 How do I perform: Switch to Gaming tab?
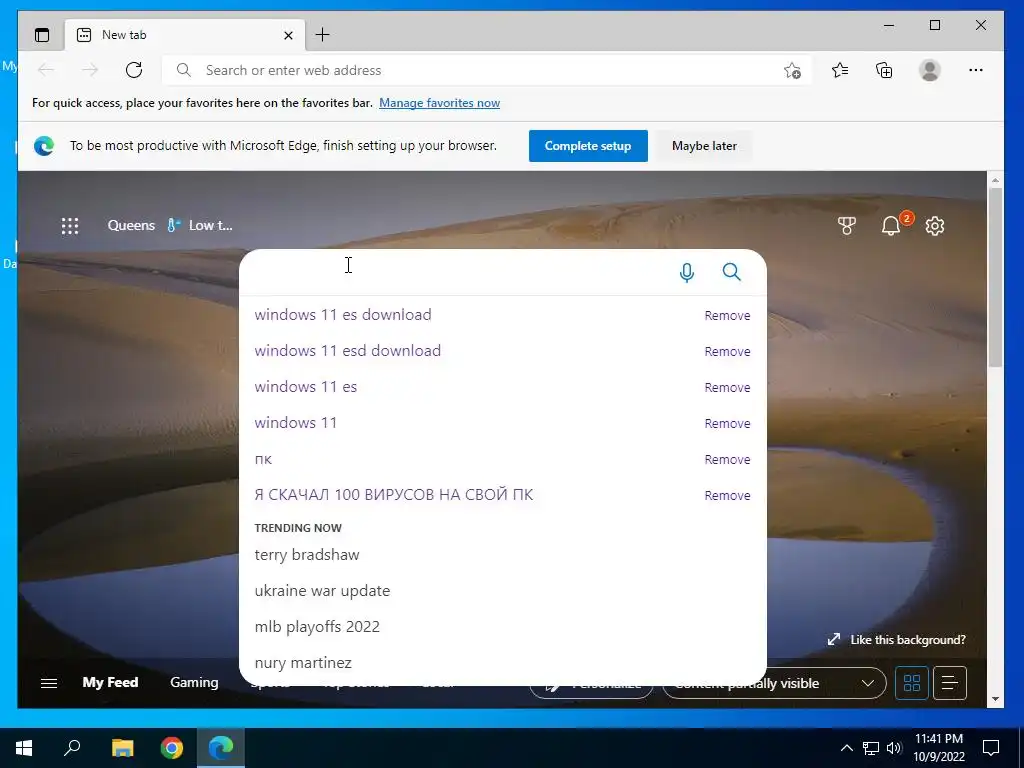[194, 682]
